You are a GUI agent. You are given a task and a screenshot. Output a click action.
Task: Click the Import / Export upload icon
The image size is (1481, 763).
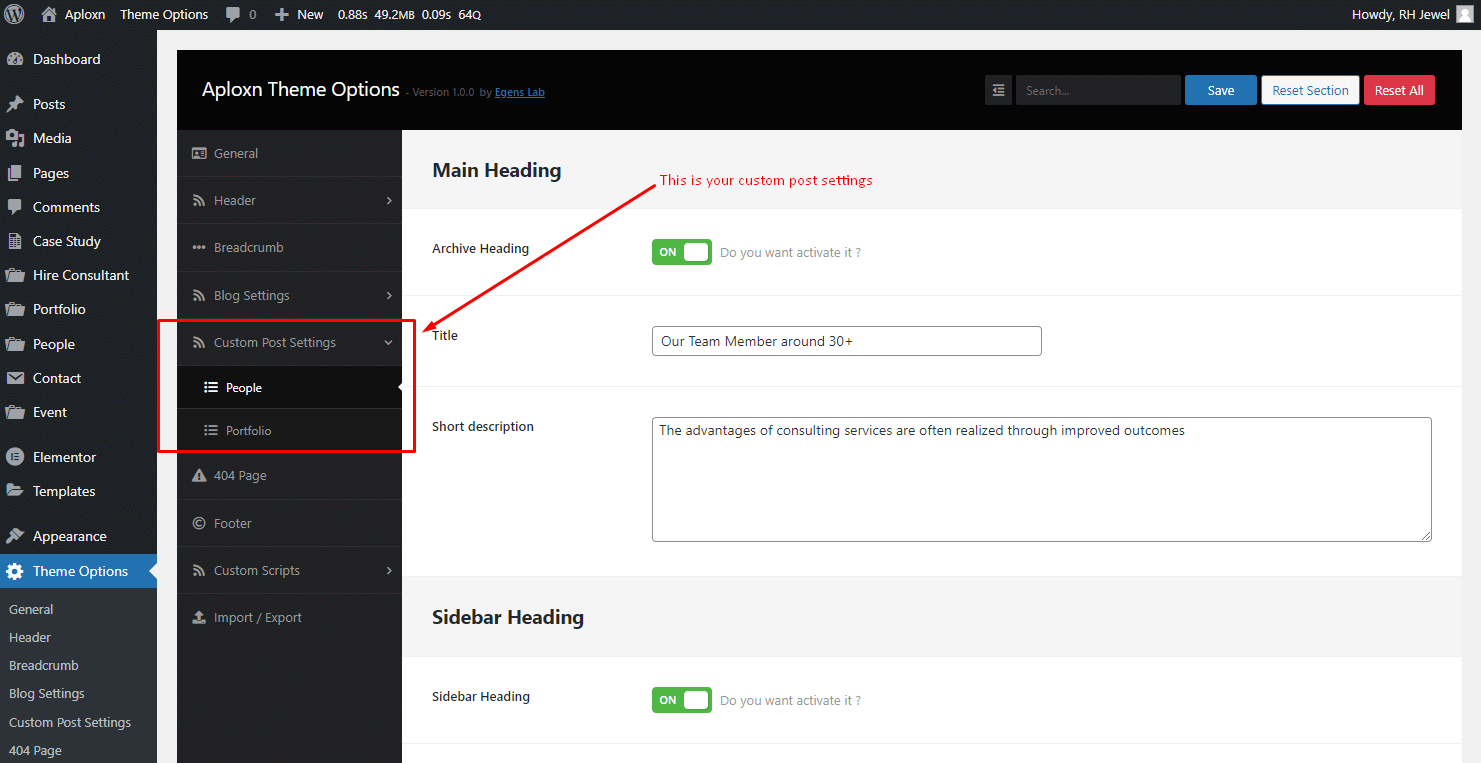(x=199, y=617)
